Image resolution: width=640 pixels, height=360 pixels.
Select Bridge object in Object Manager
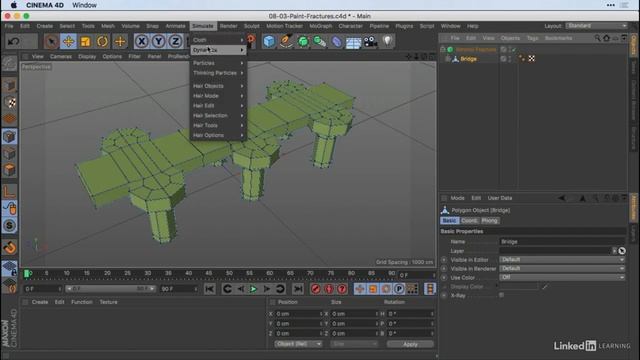point(468,59)
